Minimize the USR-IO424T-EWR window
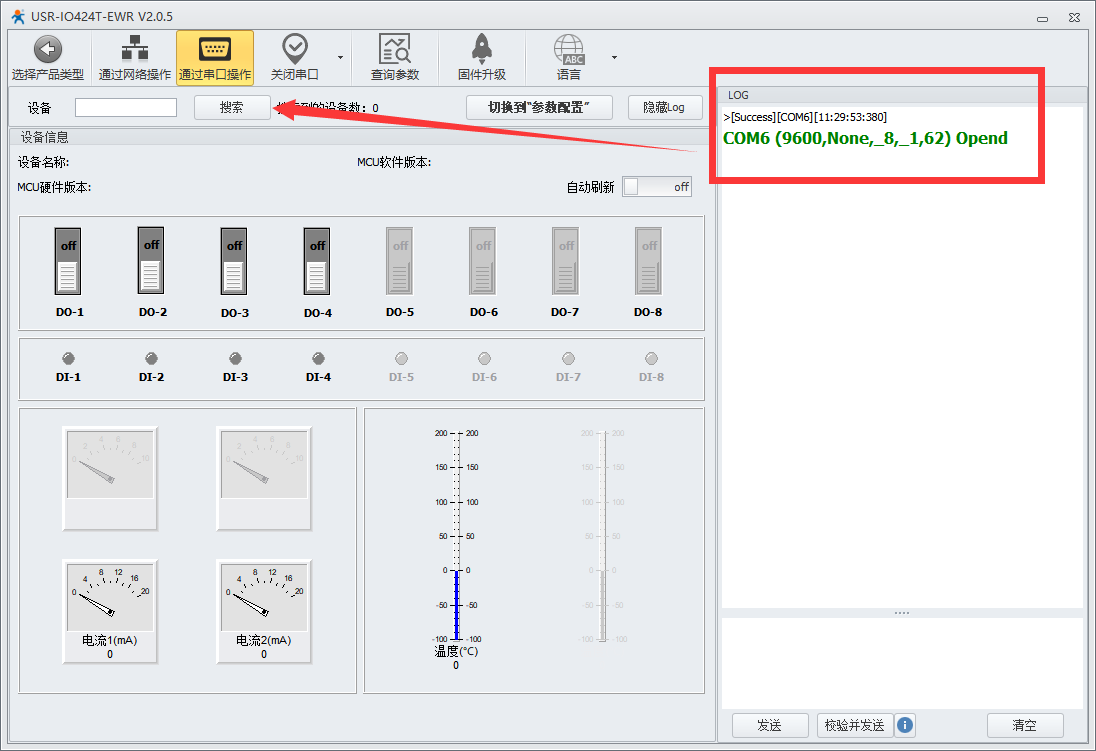 [x=1042, y=18]
